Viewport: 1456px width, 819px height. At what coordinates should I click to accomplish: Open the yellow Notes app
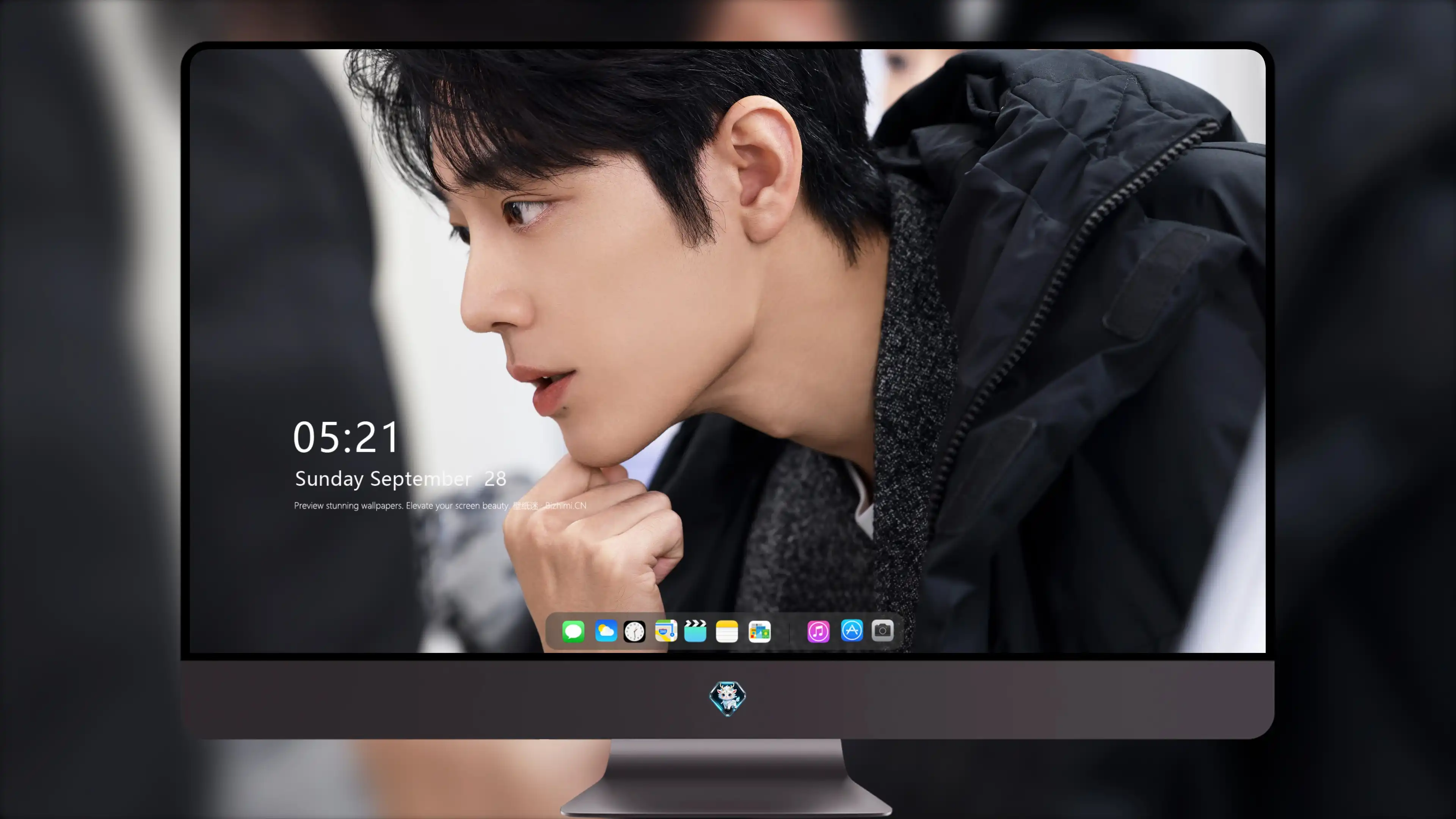click(727, 631)
